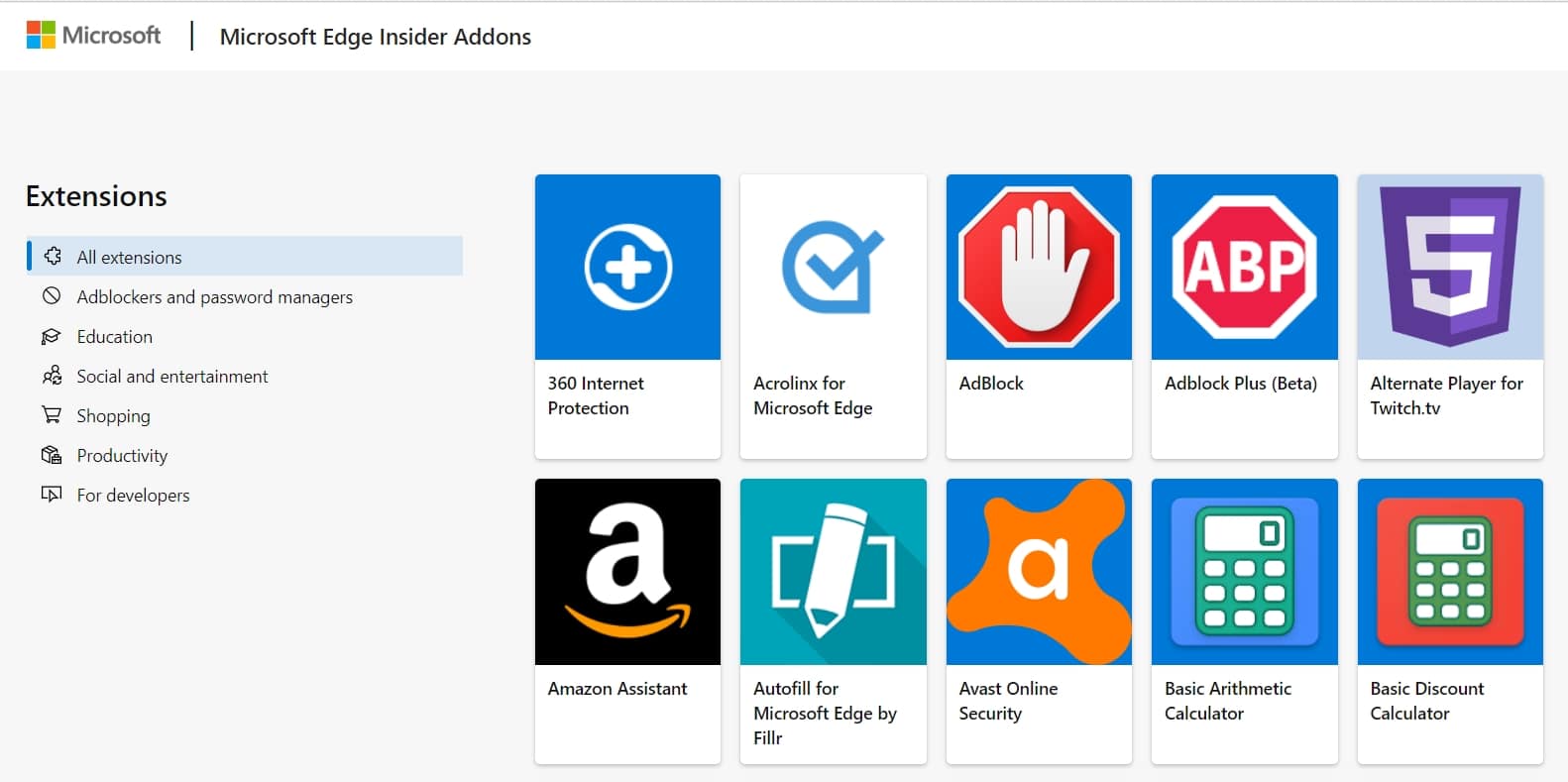
Task: Click the Extensions sidebar heading
Action: tap(96, 196)
